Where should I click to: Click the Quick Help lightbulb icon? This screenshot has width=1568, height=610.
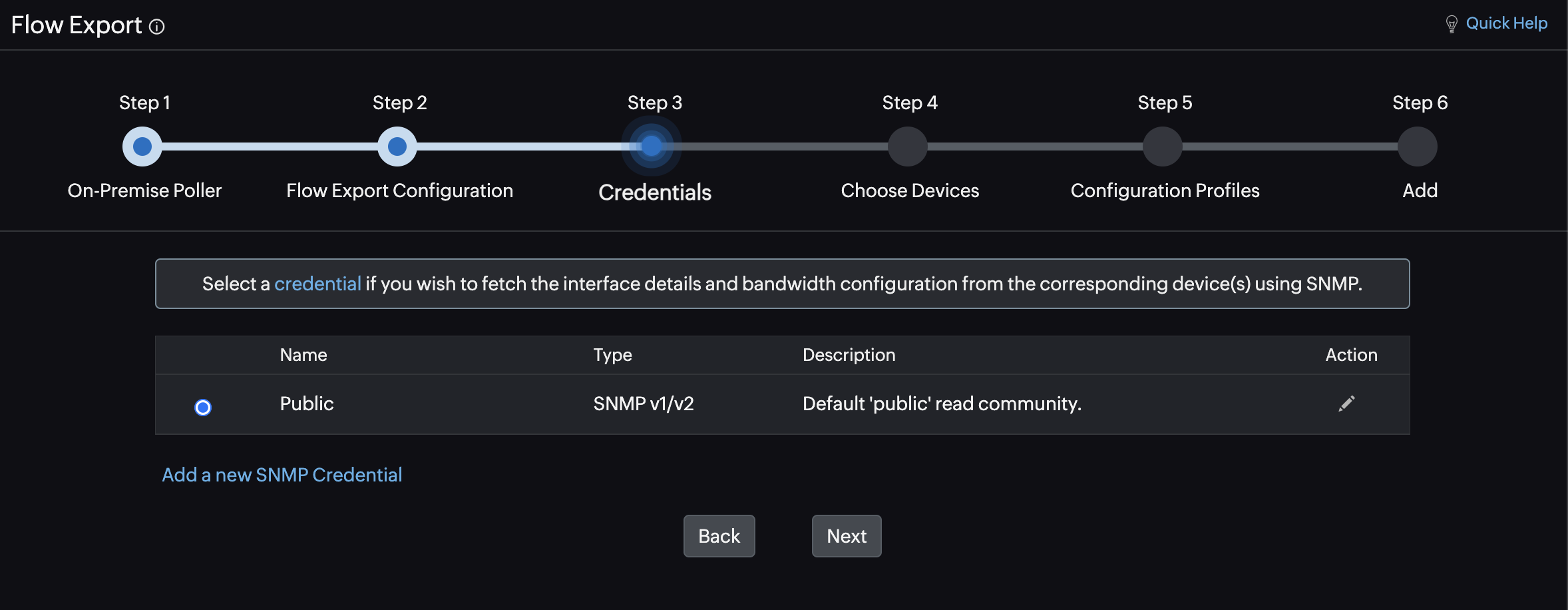tap(1452, 25)
